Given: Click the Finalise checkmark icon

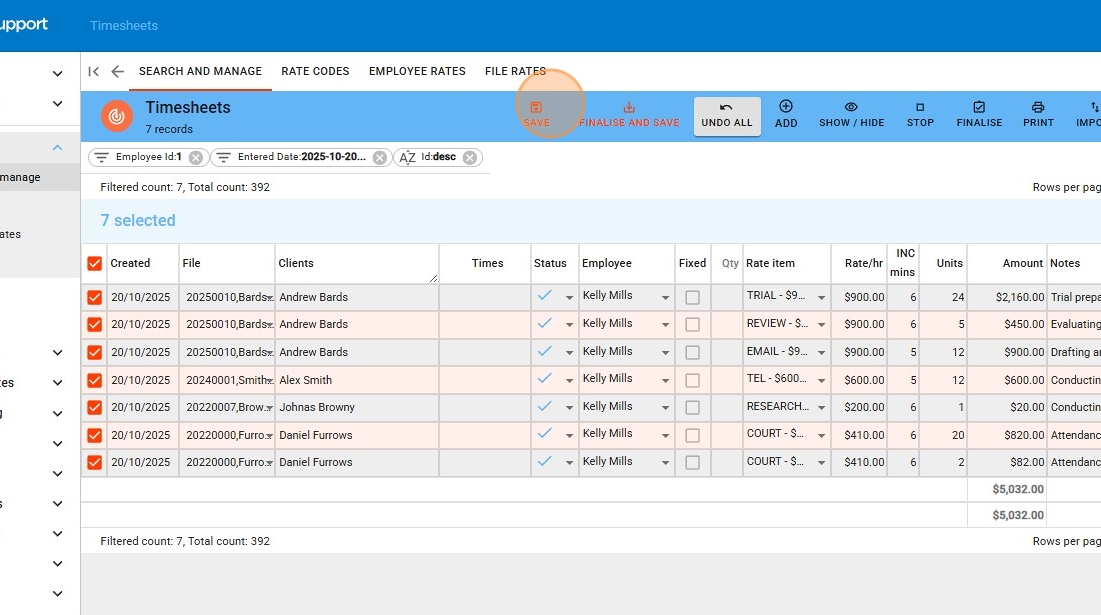Looking at the screenshot, I should coord(979,107).
